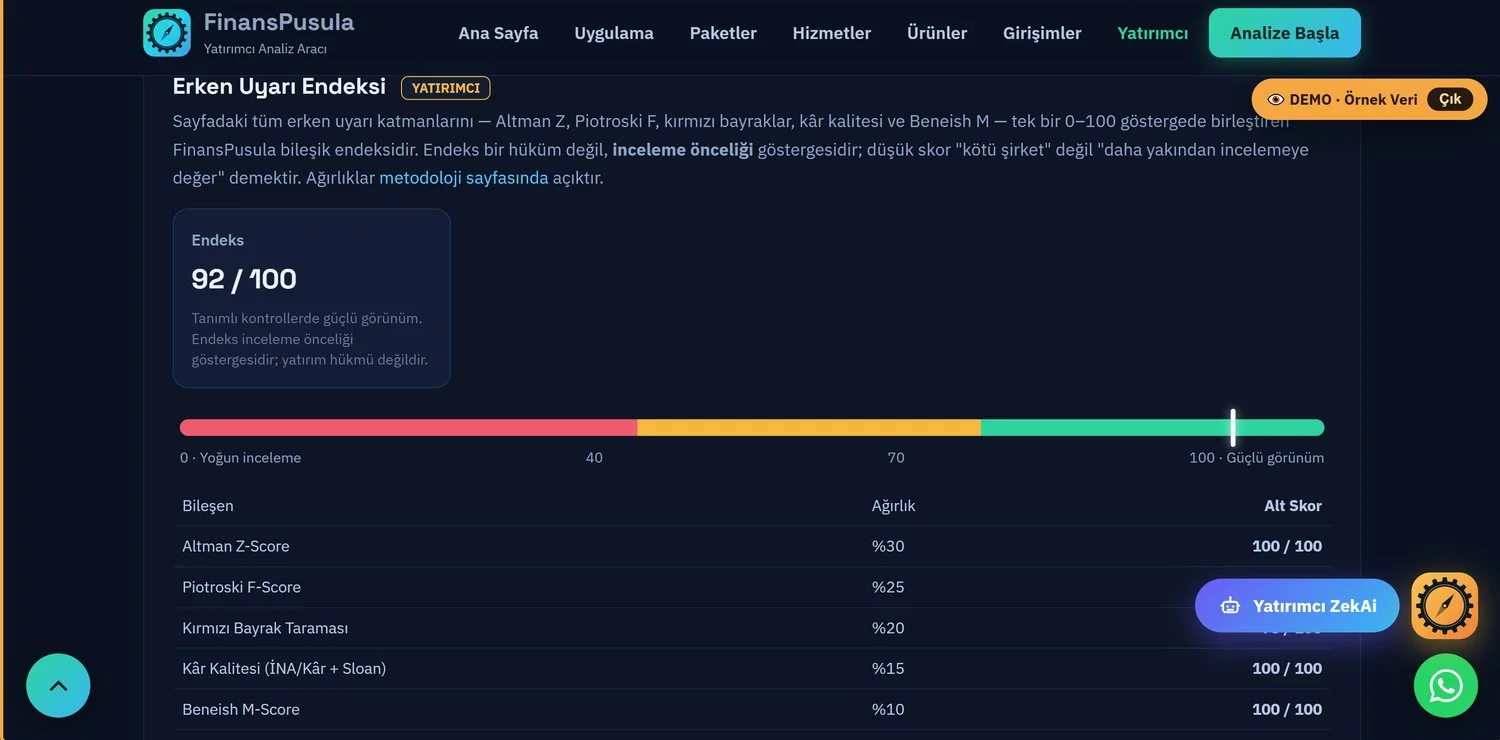Click the YATIRIMCI badge beside the heading
This screenshot has height=740, width=1500.
446,88
